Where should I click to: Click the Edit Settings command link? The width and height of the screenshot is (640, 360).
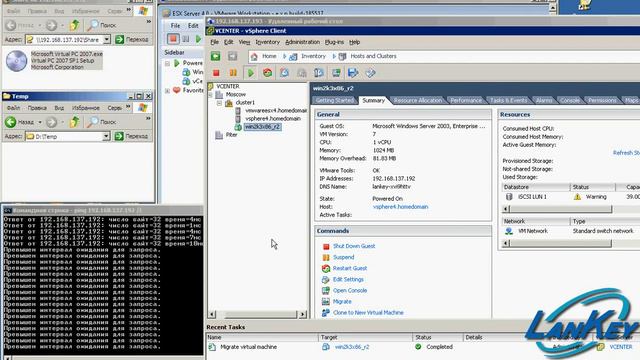coord(348,279)
